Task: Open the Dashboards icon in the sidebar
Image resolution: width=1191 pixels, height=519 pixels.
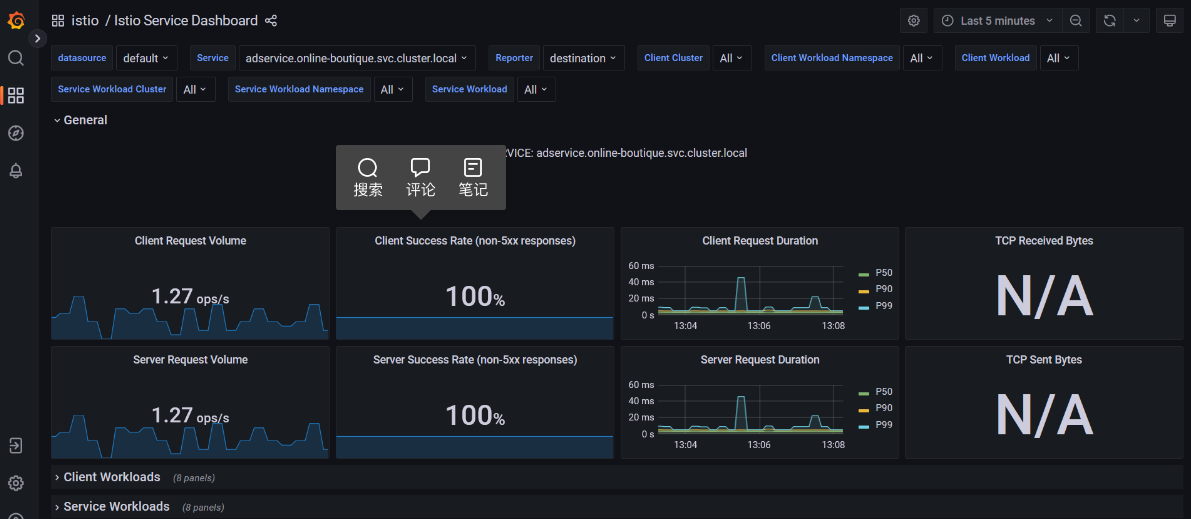Action: (x=16, y=96)
